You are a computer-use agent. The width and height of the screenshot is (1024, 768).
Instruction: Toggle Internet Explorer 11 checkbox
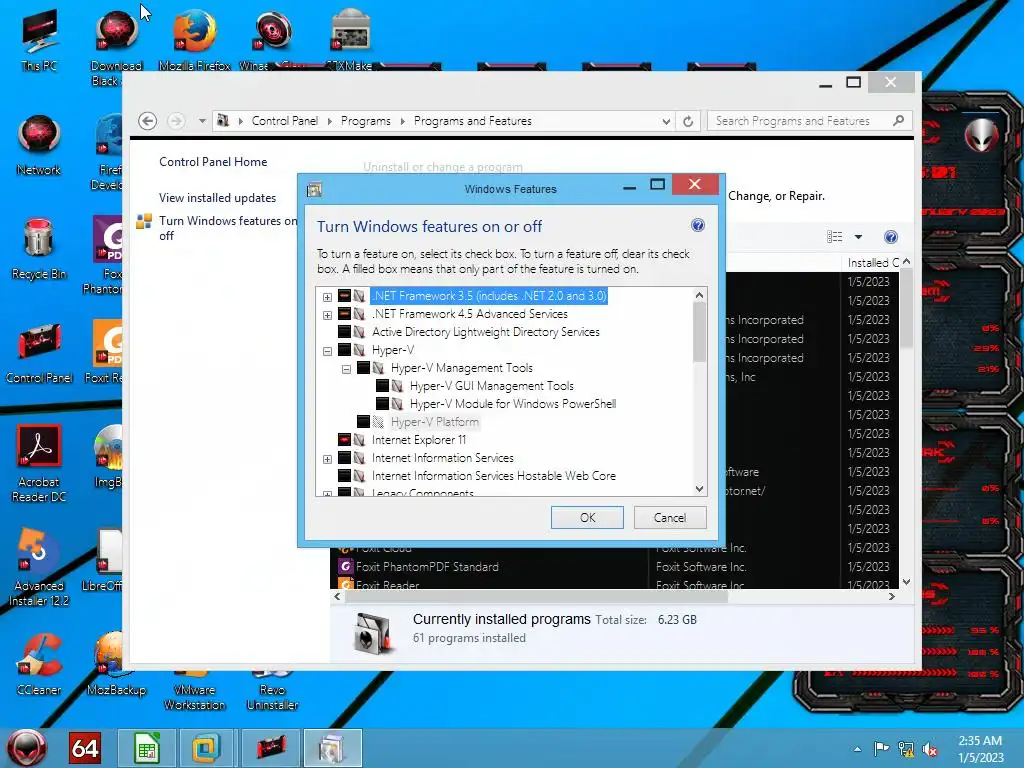click(344, 440)
